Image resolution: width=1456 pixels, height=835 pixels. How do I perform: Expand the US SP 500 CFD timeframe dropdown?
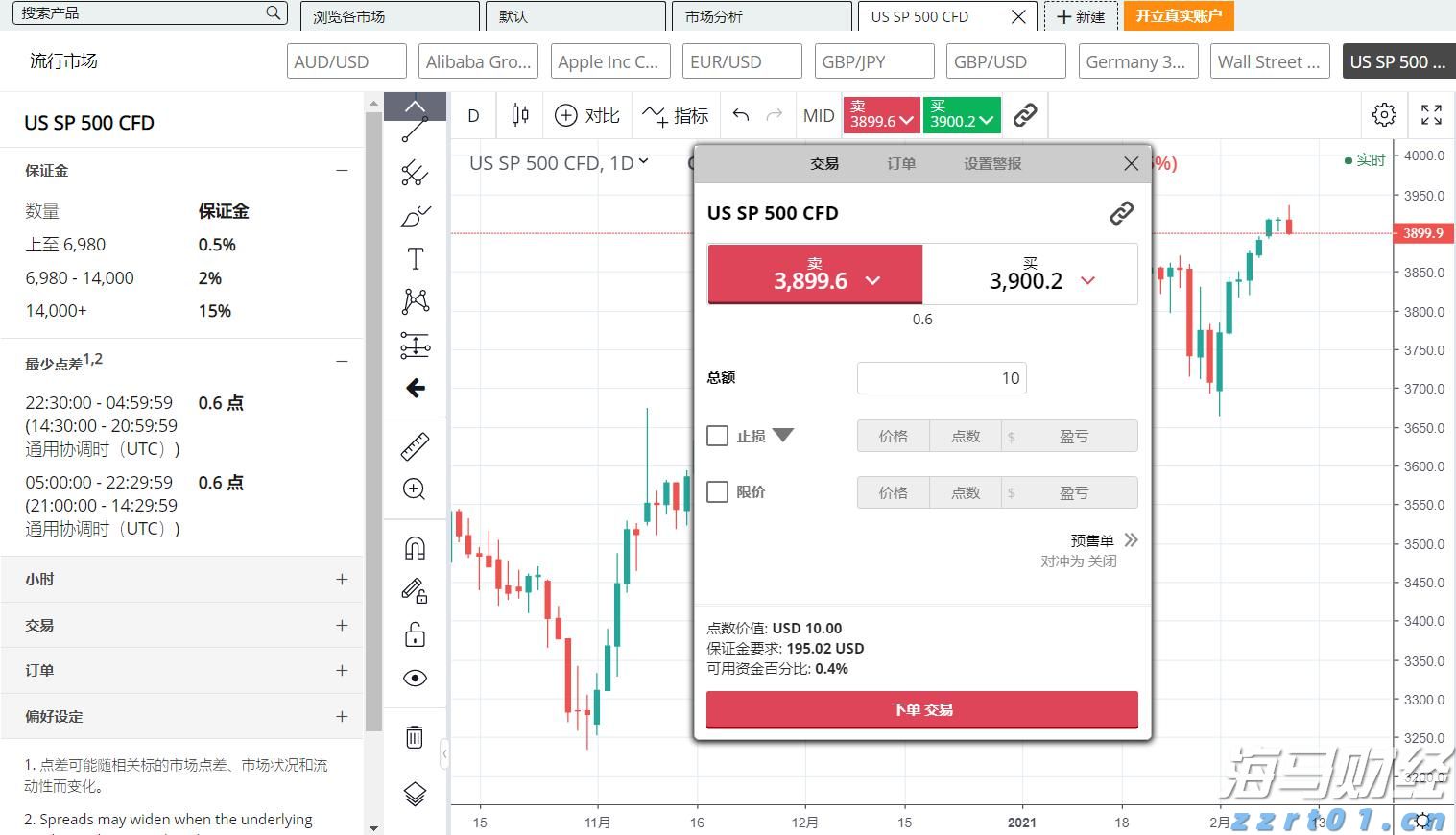click(x=643, y=162)
